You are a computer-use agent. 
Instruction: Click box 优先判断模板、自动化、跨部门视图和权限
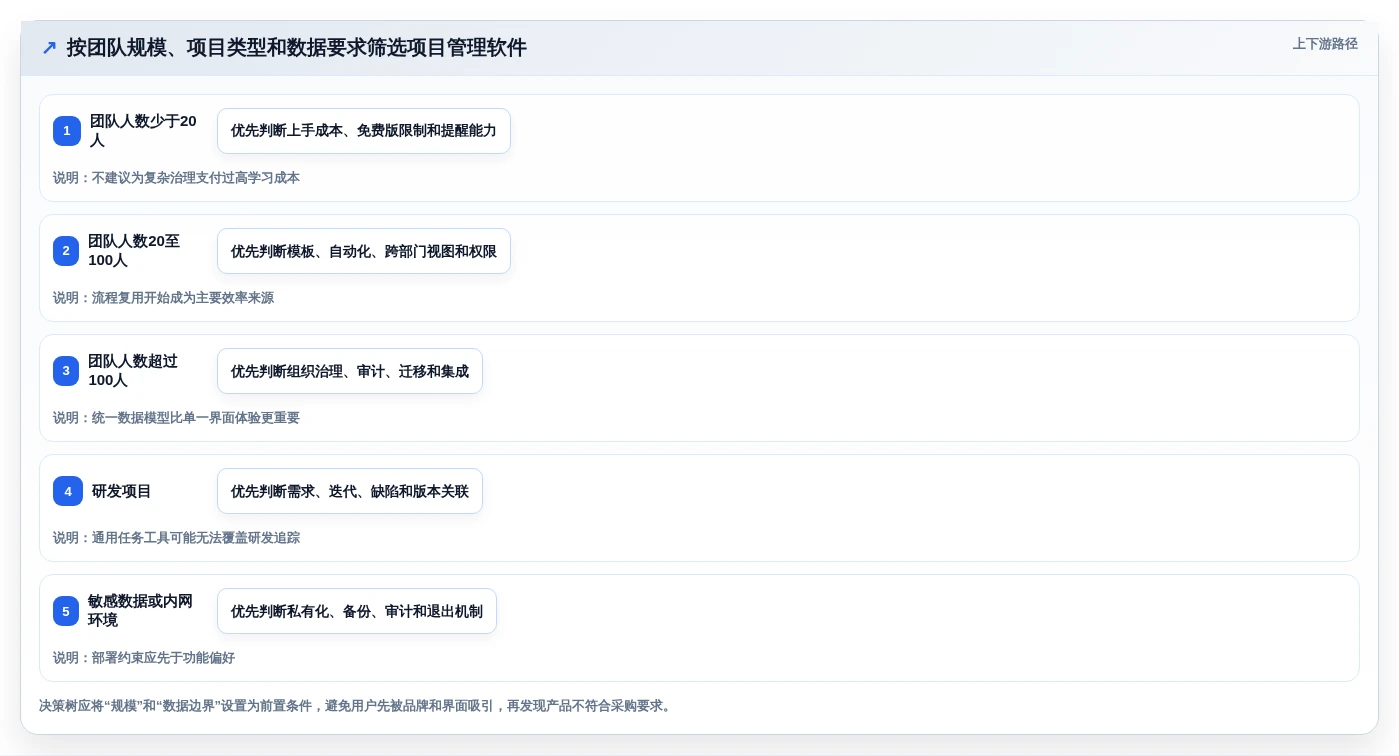[364, 251]
